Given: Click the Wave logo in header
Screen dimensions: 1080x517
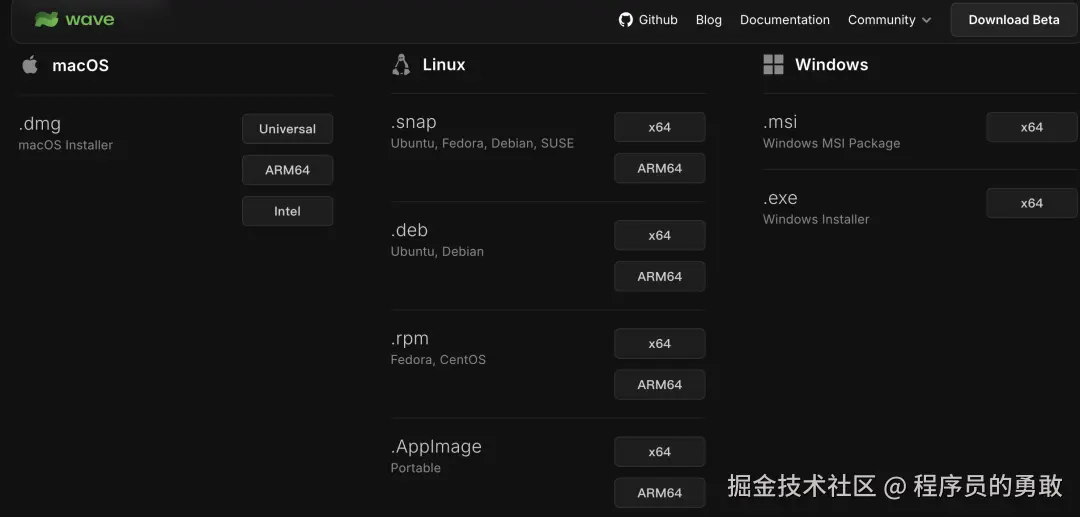Looking at the screenshot, I should (x=74, y=19).
